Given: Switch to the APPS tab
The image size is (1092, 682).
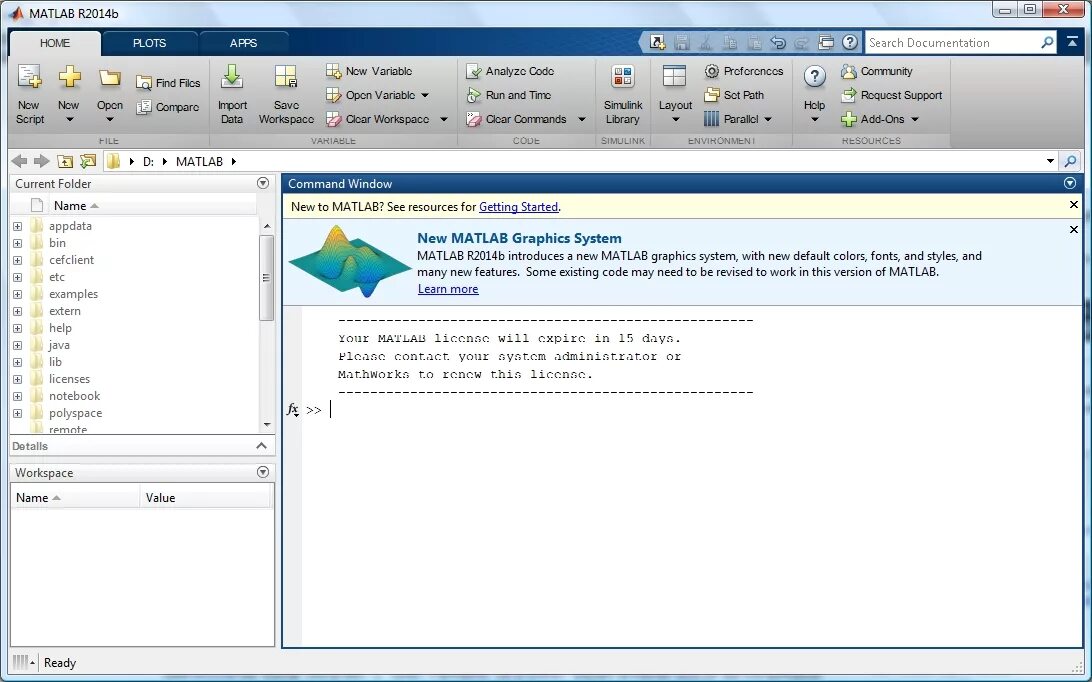Looking at the screenshot, I should [x=244, y=43].
